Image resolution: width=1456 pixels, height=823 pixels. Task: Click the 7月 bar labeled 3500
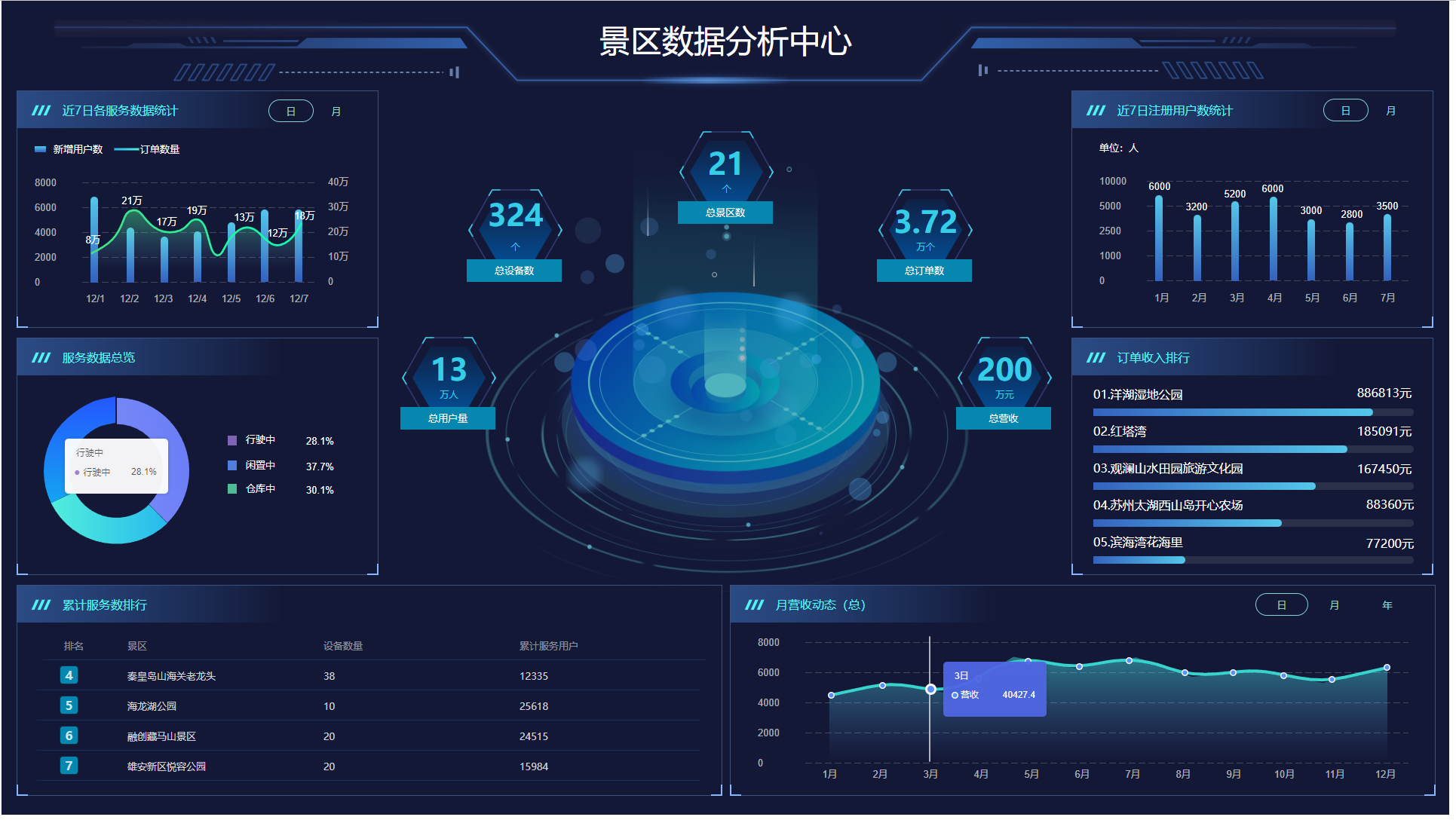(x=1387, y=248)
